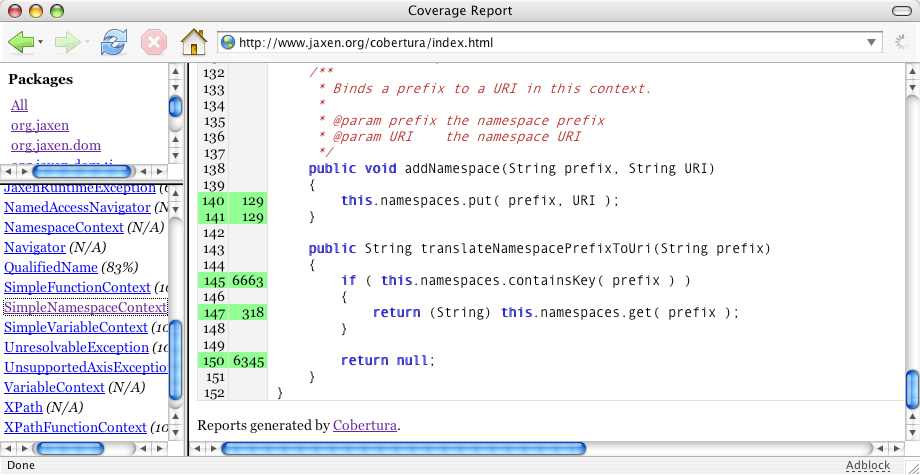The height and width of the screenshot is (475, 920).
Task: Click the green Back arrow button
Action: pos(21,42)
